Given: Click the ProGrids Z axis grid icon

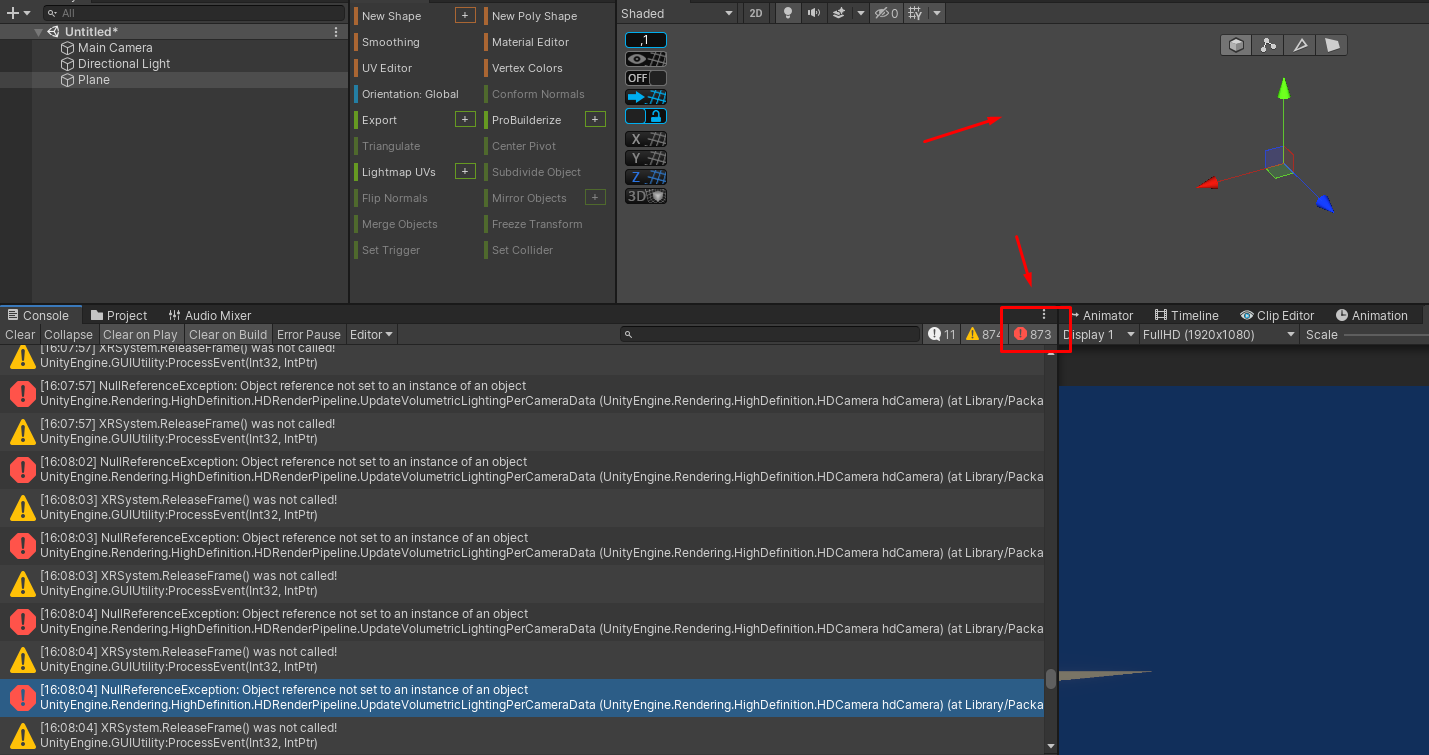Looking at the screenshot, I should [646, 177].
